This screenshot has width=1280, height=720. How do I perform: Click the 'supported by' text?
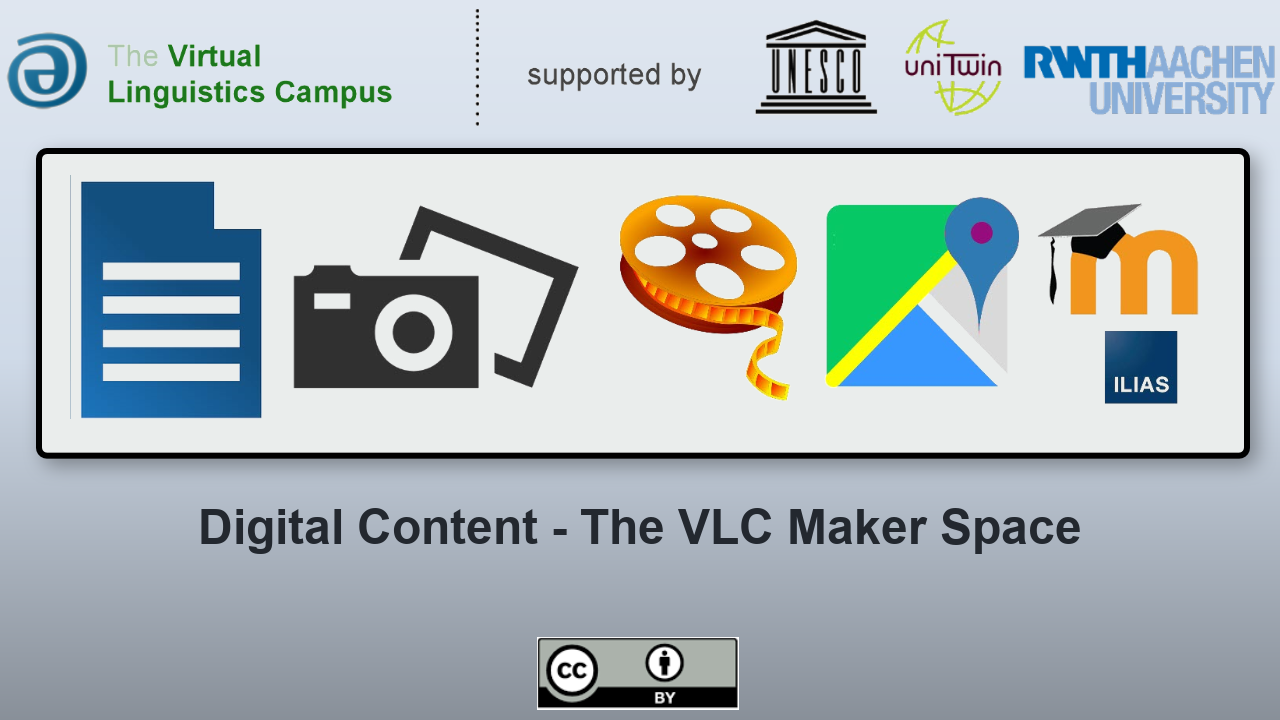[x=614, y=75]
